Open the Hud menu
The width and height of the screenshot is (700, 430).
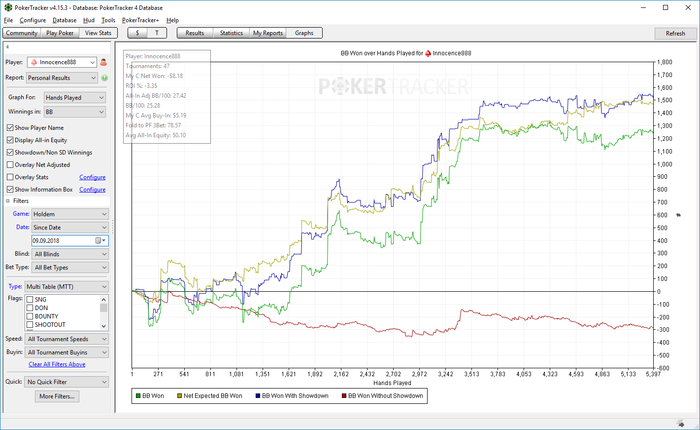(x=89, y=20)
